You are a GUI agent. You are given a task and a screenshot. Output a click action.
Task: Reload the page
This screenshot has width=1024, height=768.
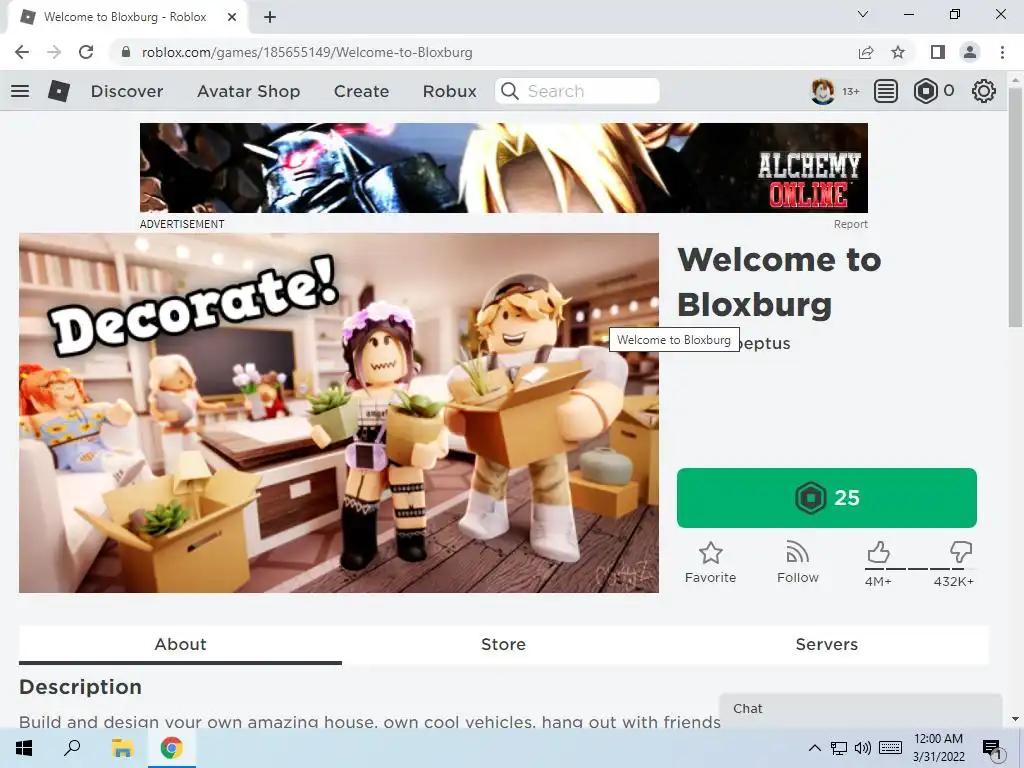86,52
